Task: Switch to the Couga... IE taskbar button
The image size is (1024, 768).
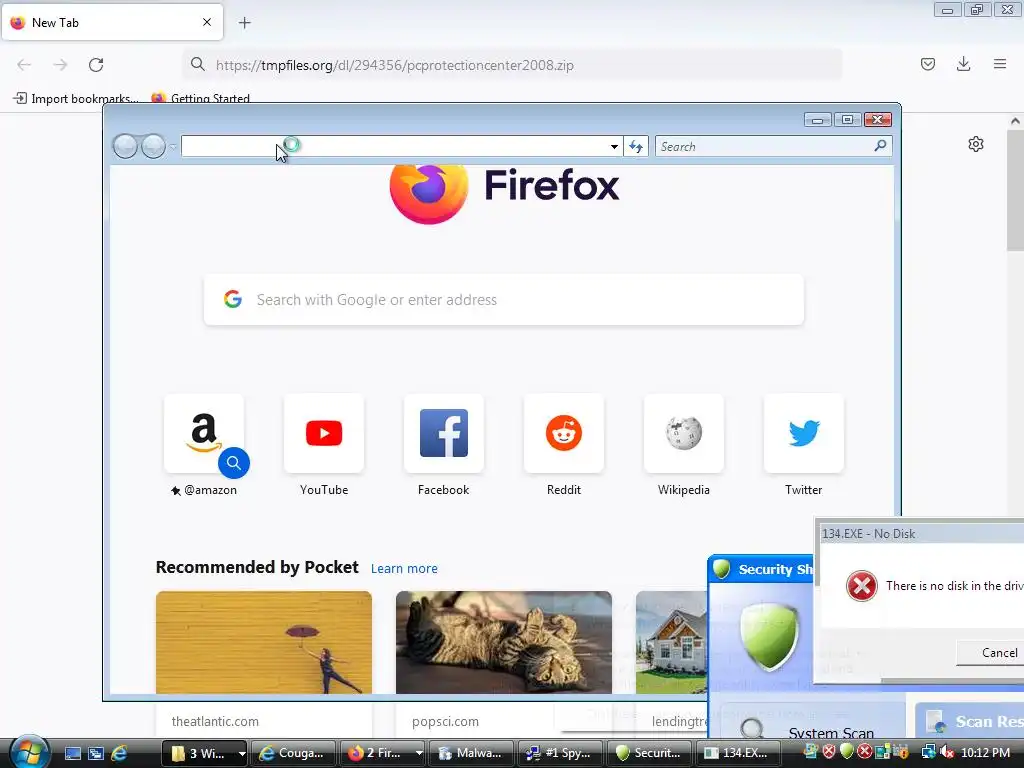Action: 293,753
